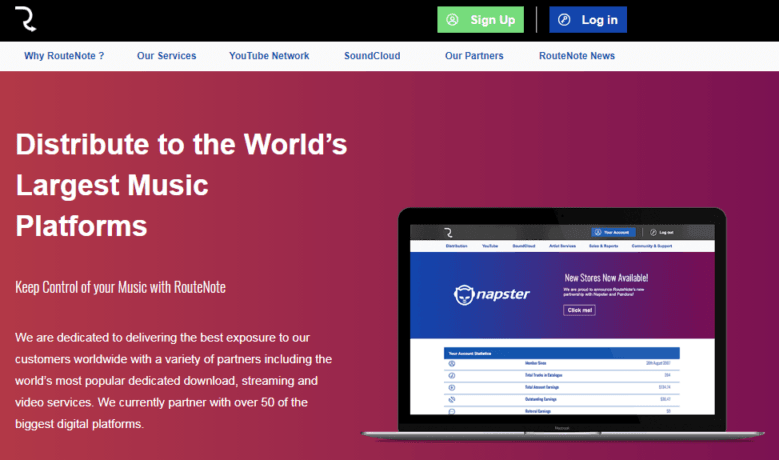Click the "Keep Control of your Music" subheading
Screen dimensions: 779x460
coord(121,287)
